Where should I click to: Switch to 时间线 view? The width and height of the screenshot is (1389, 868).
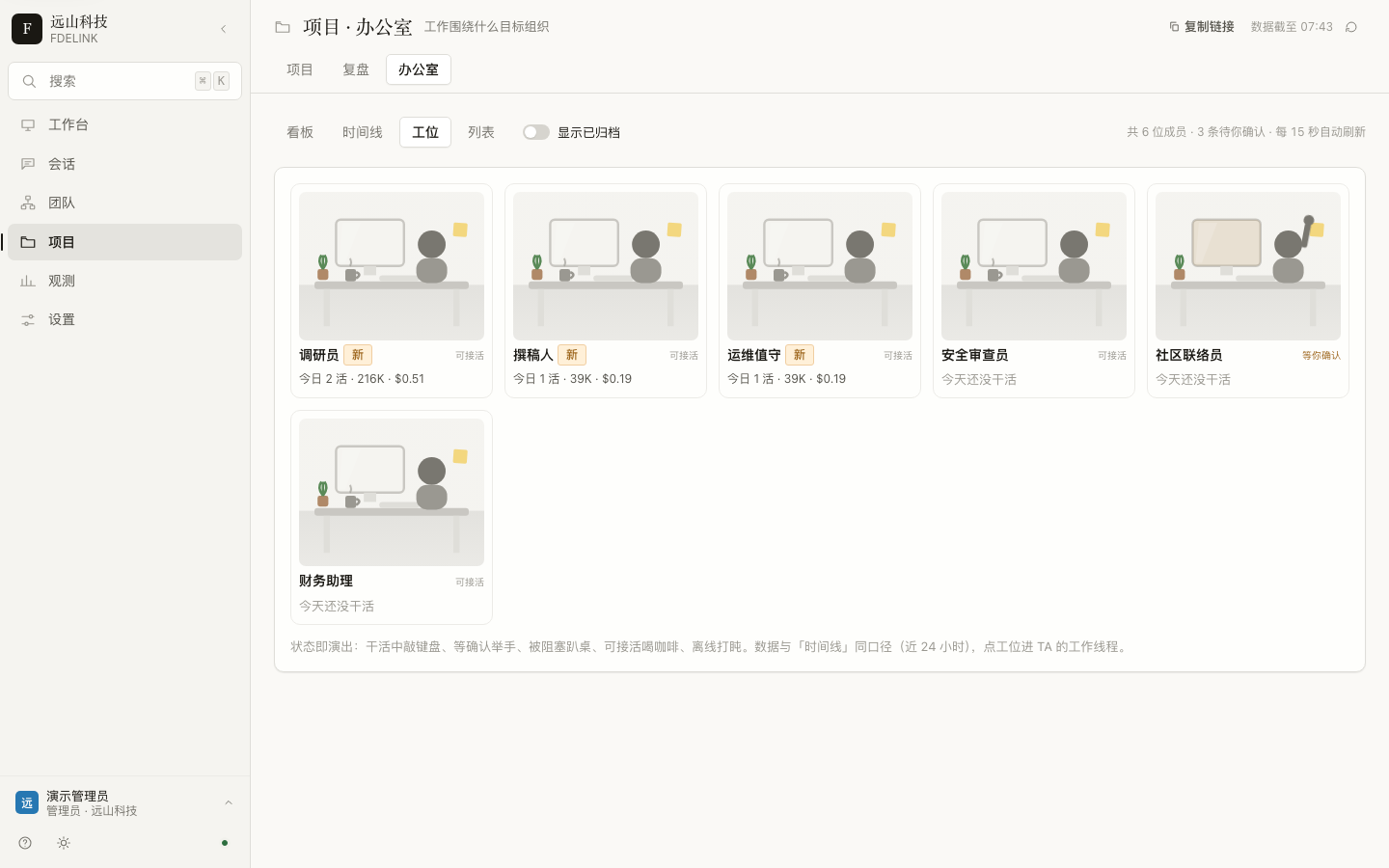pos(363,132)
